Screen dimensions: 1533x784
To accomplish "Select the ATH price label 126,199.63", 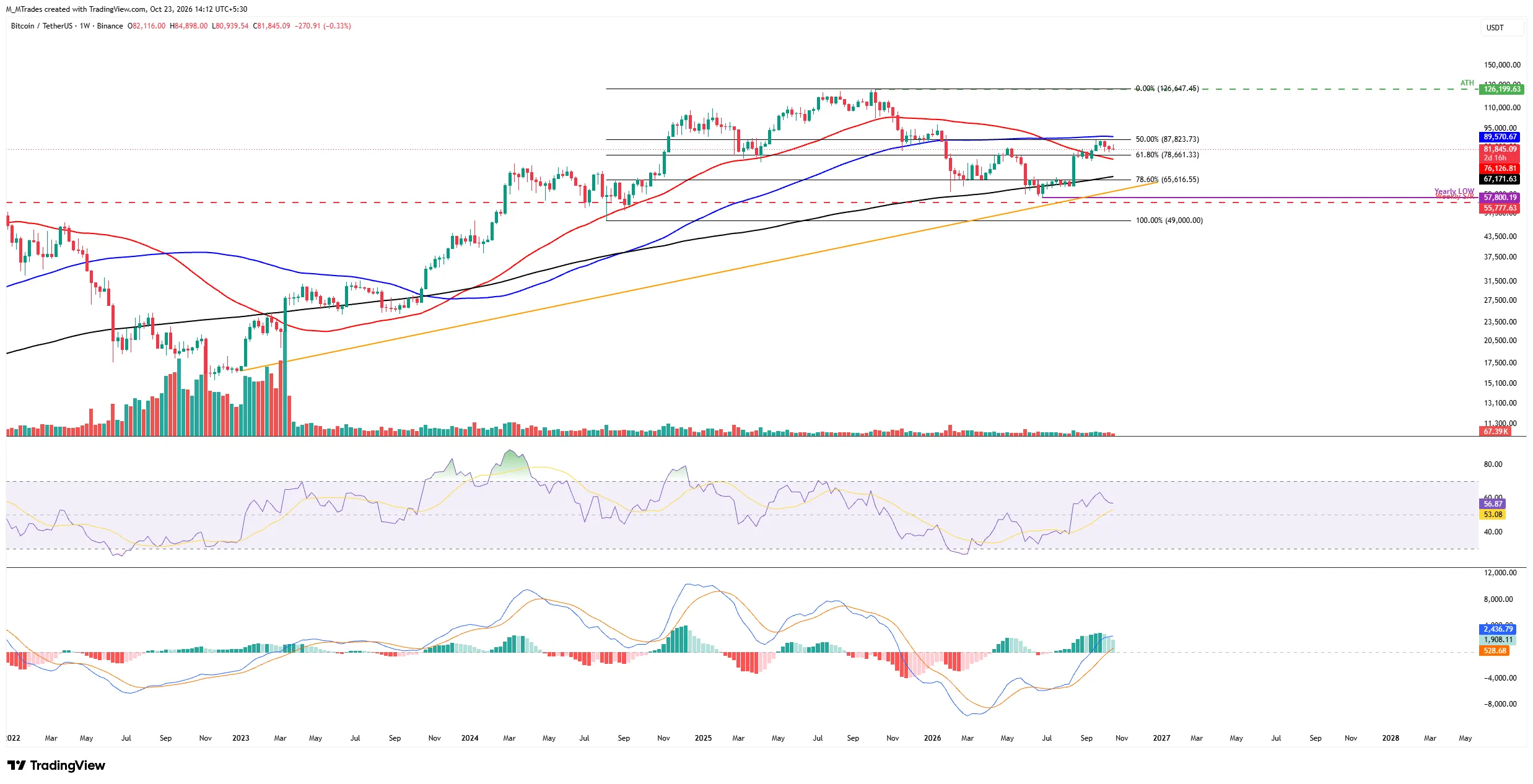I will [1501, 89].
